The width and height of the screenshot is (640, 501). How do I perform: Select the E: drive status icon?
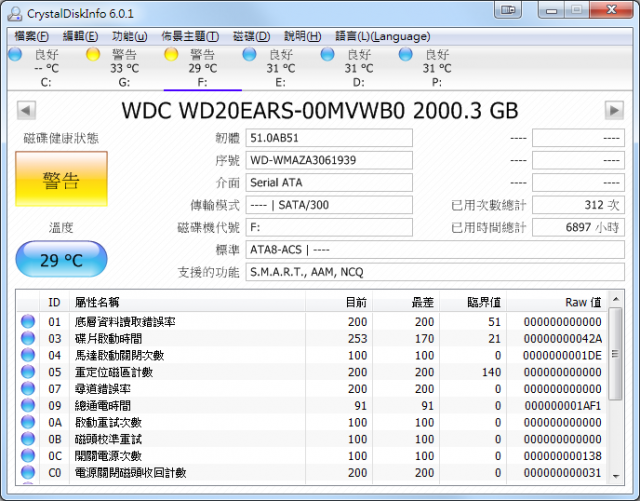(x=249, y=54)
